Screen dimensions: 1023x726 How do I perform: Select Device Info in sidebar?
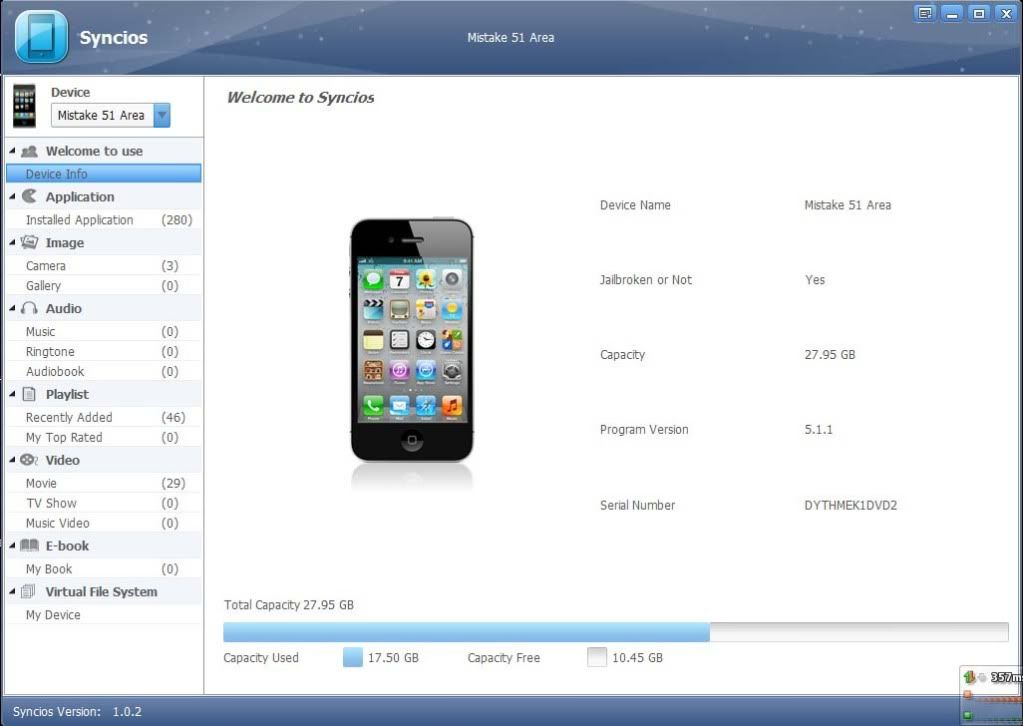coord(56,174)
